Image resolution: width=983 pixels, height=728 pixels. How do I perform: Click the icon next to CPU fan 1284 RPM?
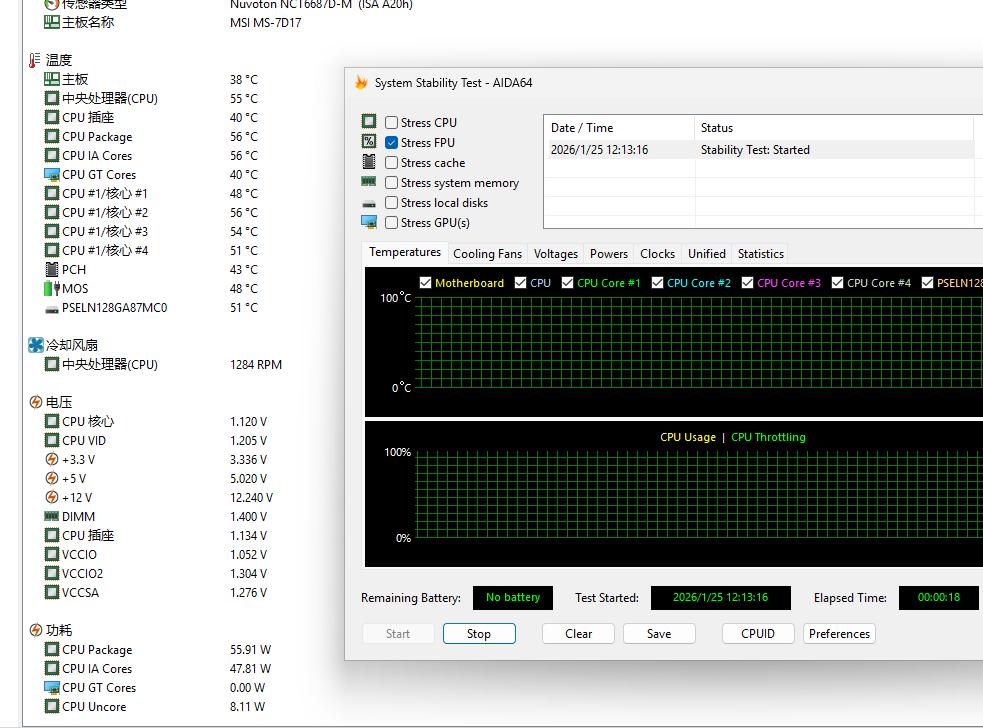tap(52, 364)
